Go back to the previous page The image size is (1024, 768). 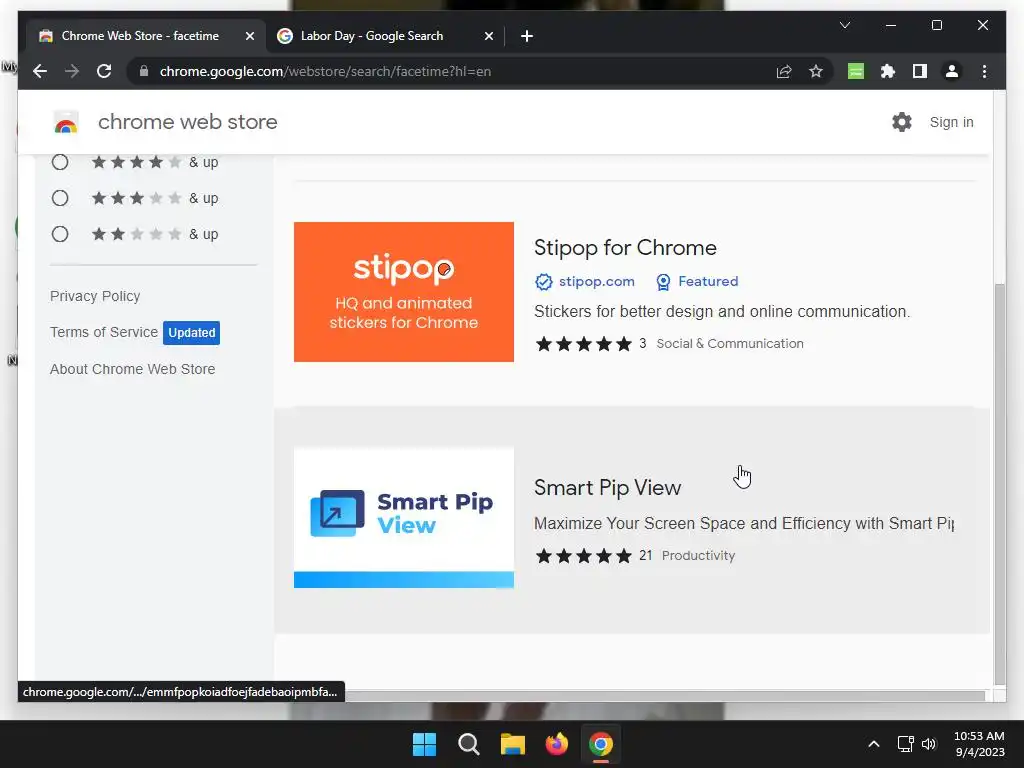[x=40, y=71]
